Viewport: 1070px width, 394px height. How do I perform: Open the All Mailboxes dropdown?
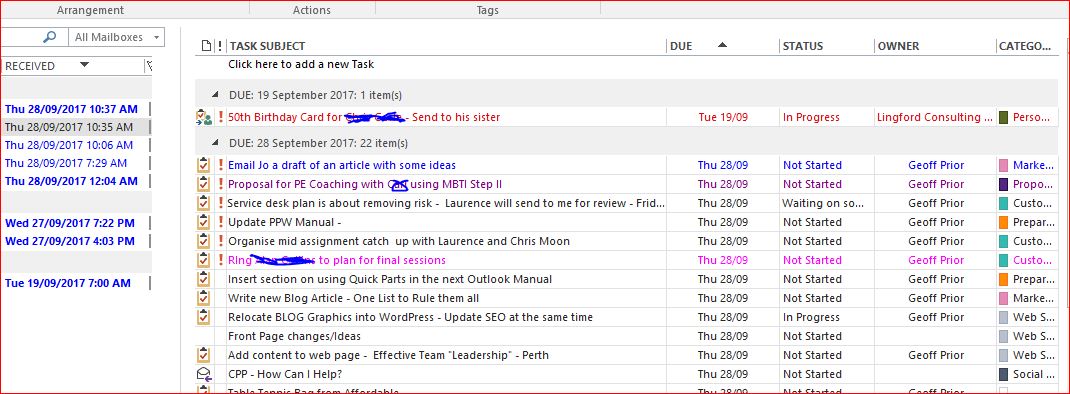117,38
